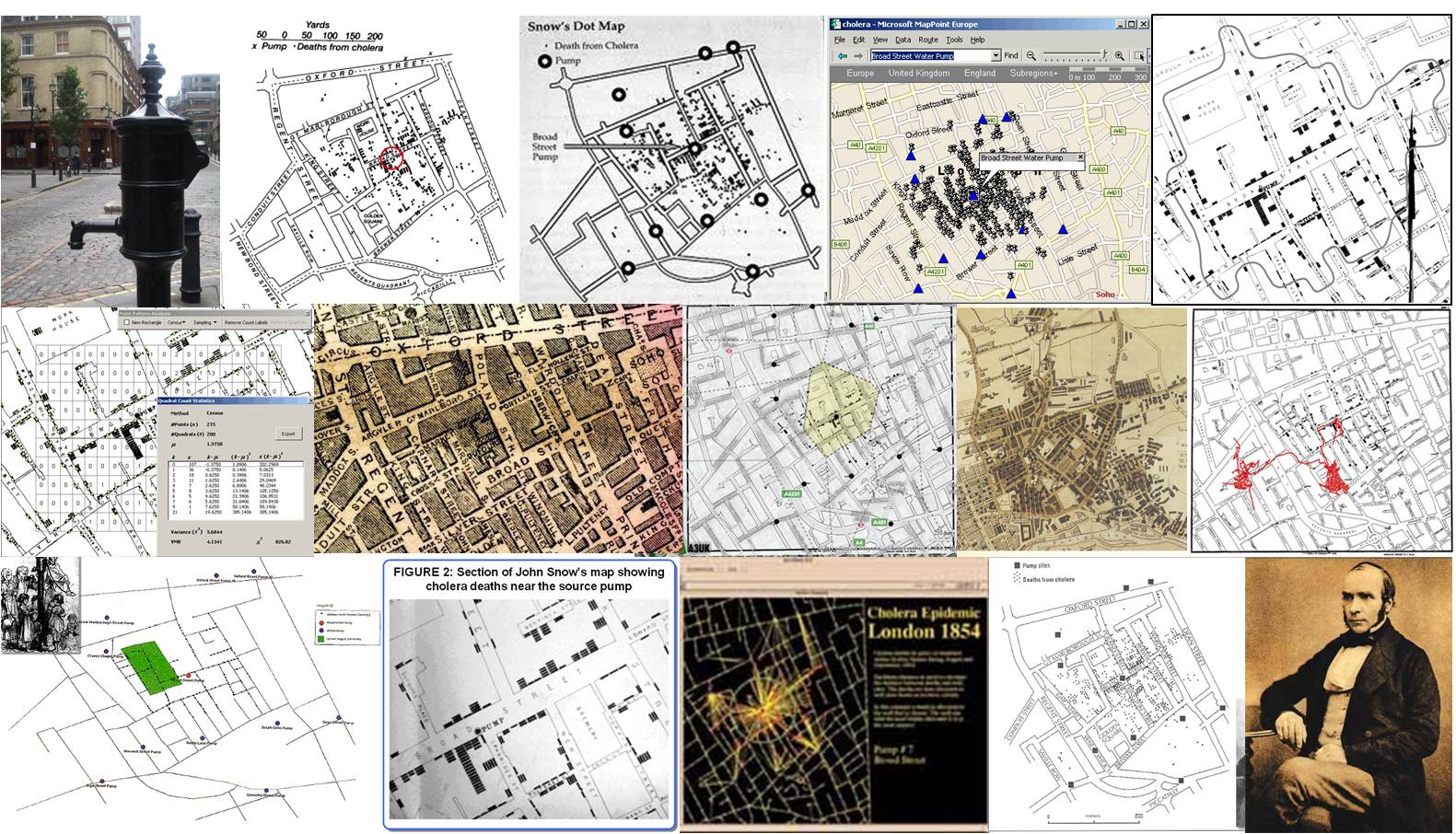The image size is (1456, 834).
Task: Click the back arrow in MapPoint toolbar
Action: [841, 56]
